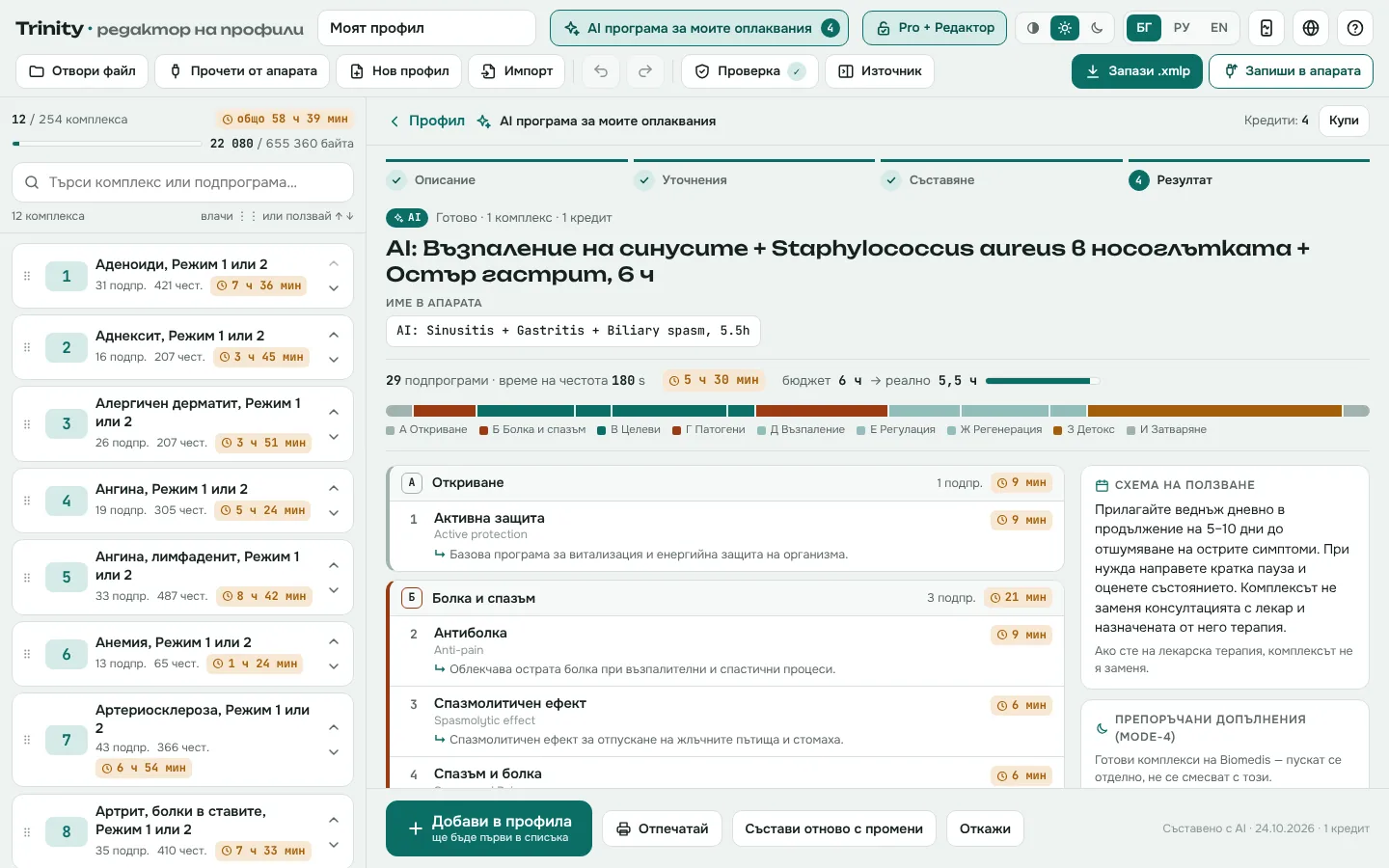Click the search field for complexes

(x=182, y=182)
